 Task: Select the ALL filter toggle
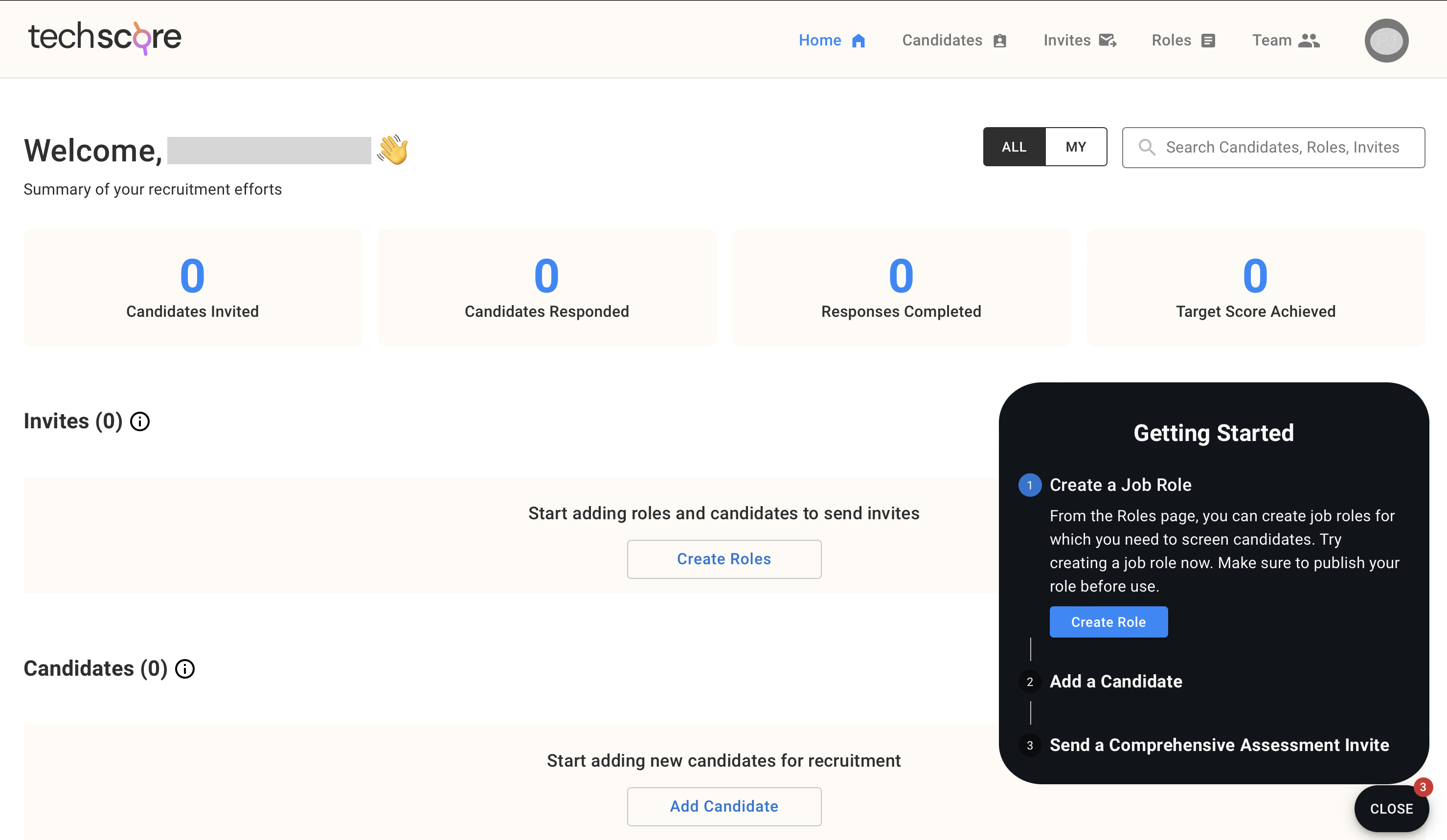(x=1014, y=147)
